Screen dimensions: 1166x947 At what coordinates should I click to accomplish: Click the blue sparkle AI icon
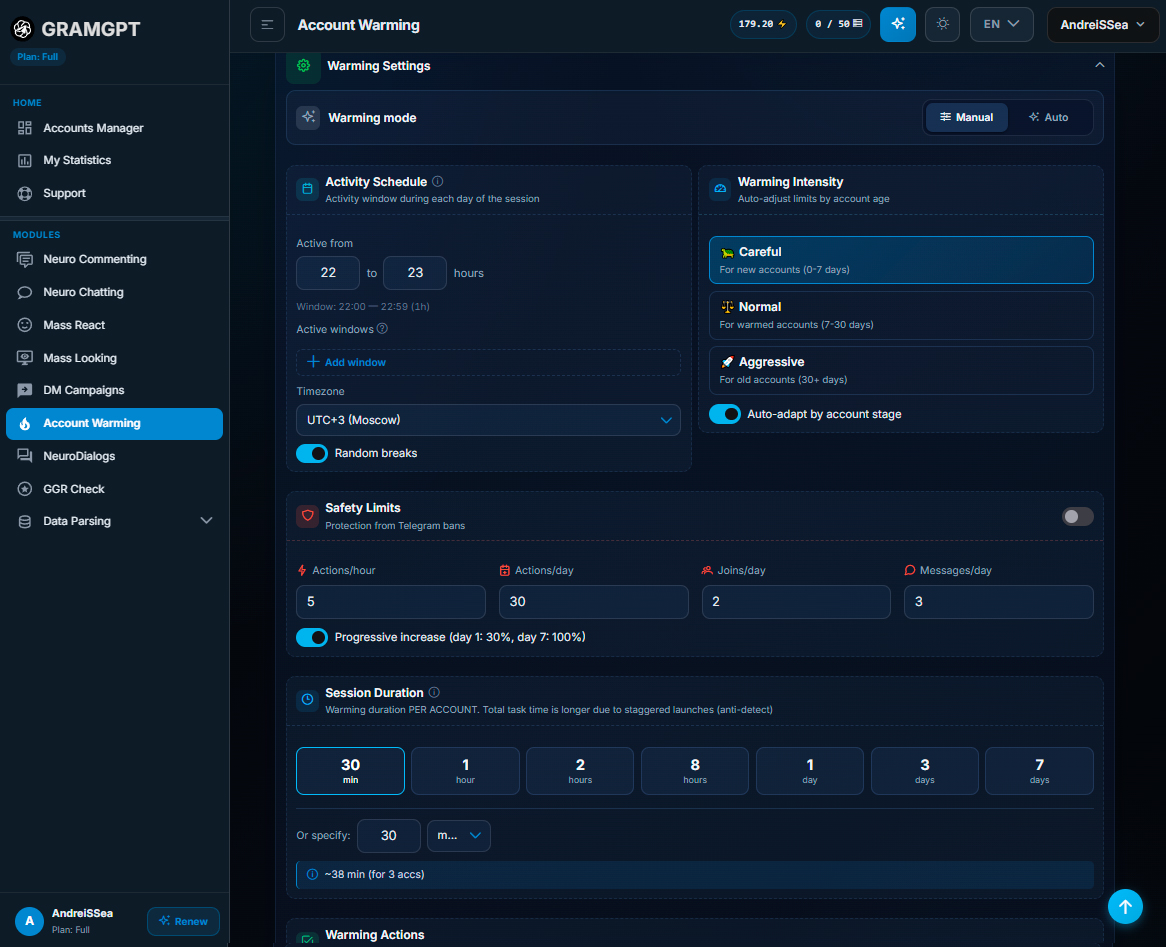(x=898, y=25)
